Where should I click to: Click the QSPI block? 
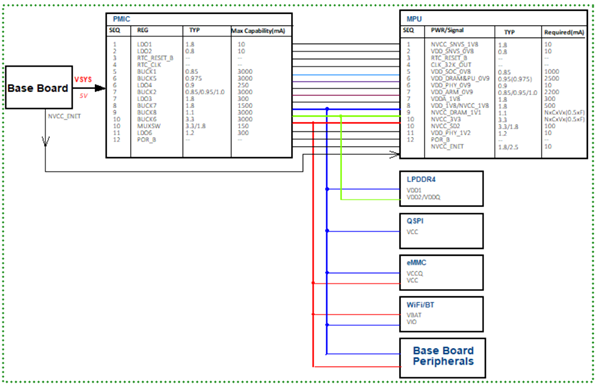coord(441,231)
